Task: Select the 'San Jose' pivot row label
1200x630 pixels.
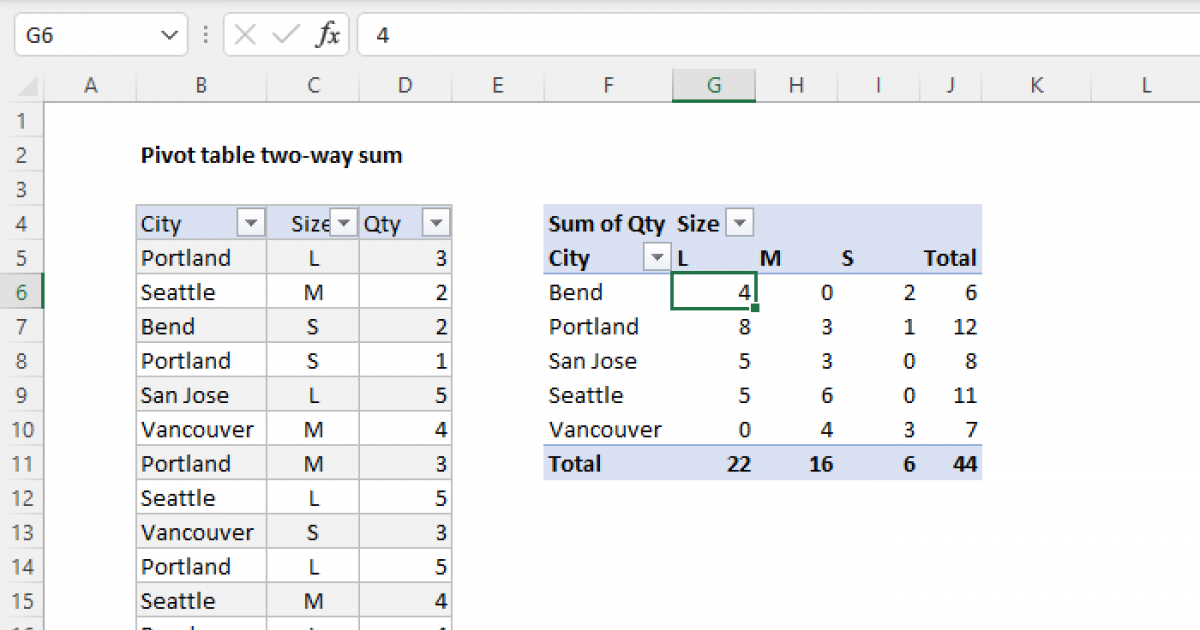Action: pyautogui.click(x=593, y=361)
